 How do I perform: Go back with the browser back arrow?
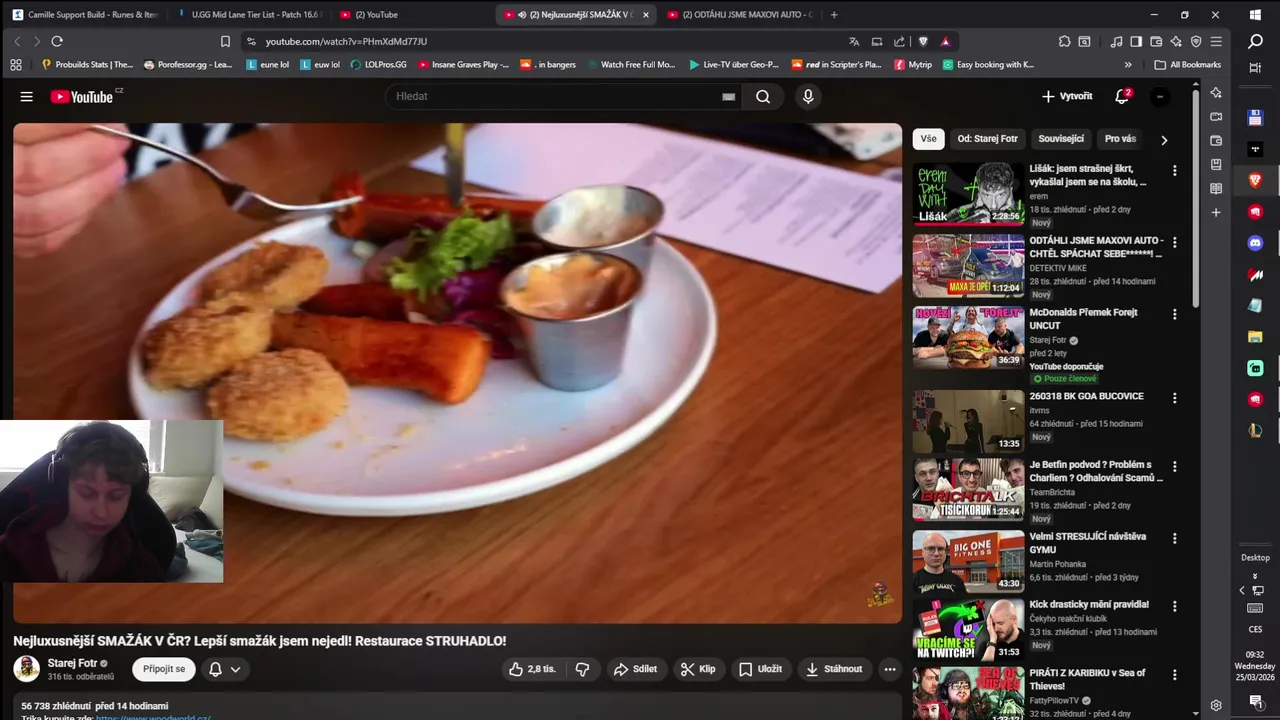[x=17, y=41]
